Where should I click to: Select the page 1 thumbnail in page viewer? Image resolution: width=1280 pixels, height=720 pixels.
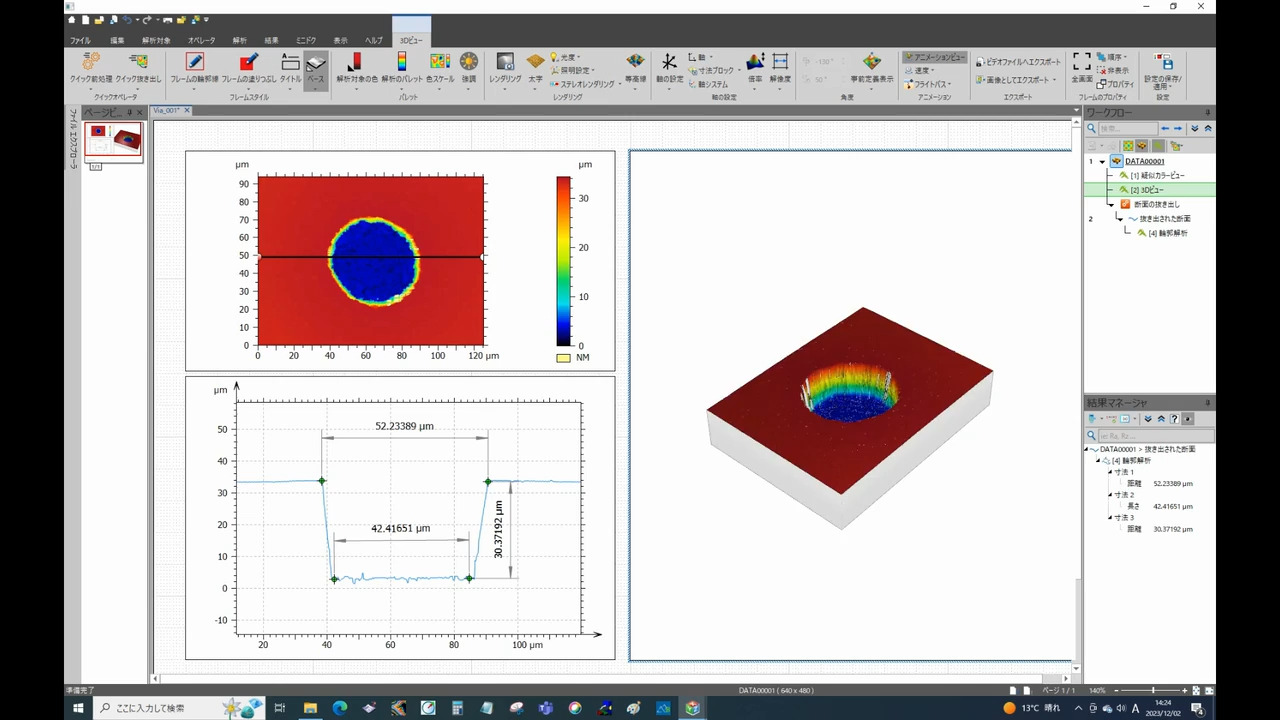[x=113, y=142]
